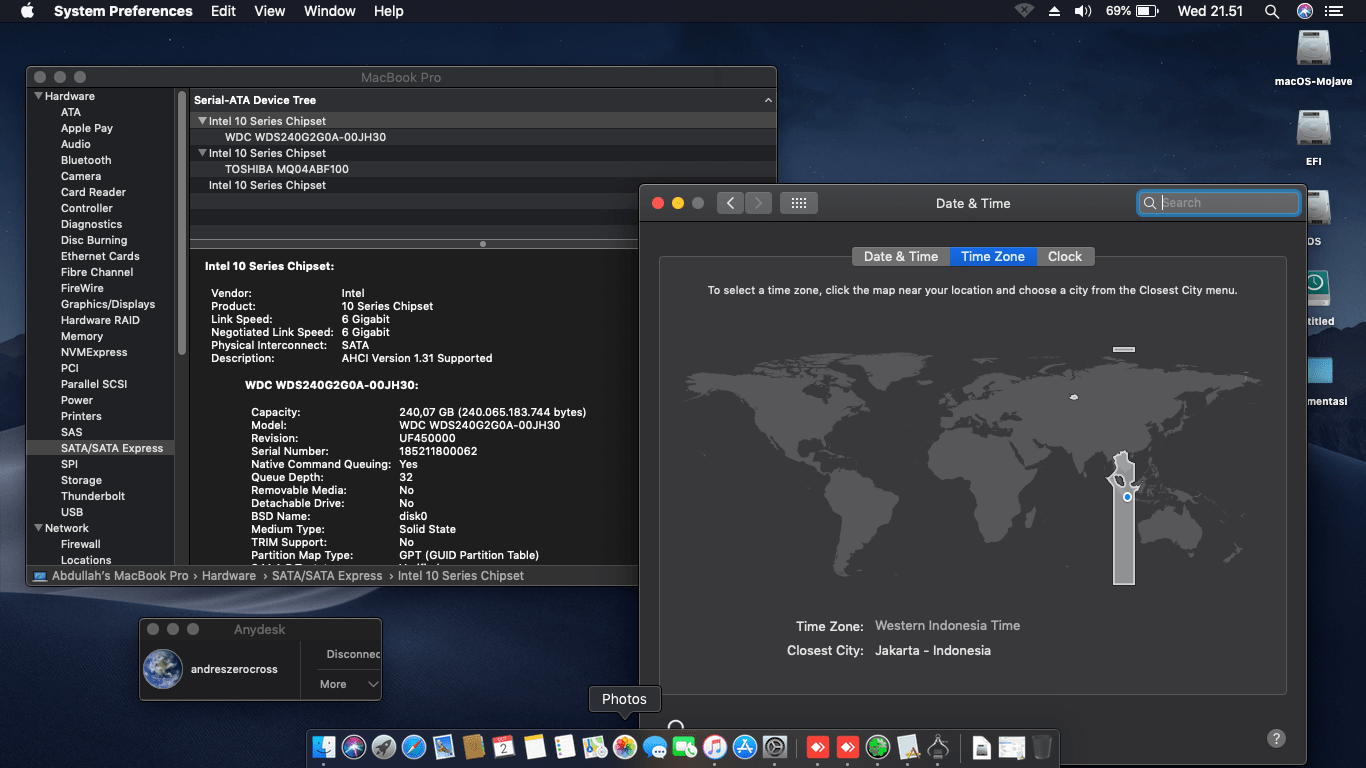The width and height of the screenshot is (1366, 768).
Task: Collapse the first Intel 10 Series Chipset entry
Action: pos(201,121)
